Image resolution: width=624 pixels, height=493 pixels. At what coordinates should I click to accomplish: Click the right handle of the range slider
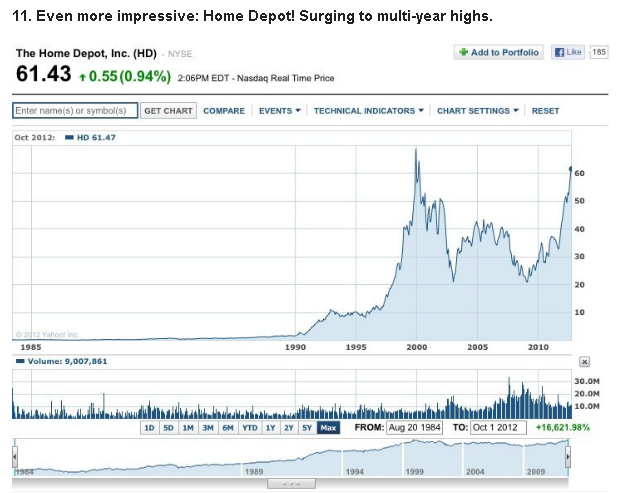click(568, 456)
